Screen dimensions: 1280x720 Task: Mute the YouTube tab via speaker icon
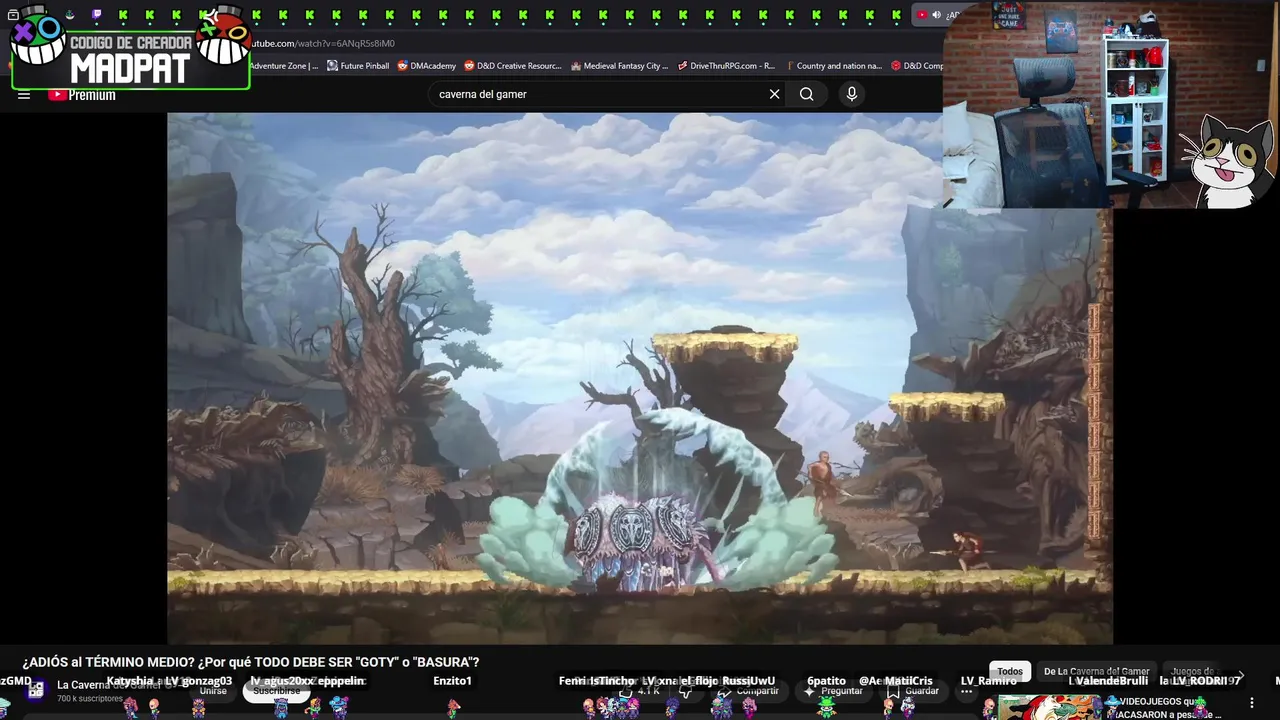tap(937, 15)
